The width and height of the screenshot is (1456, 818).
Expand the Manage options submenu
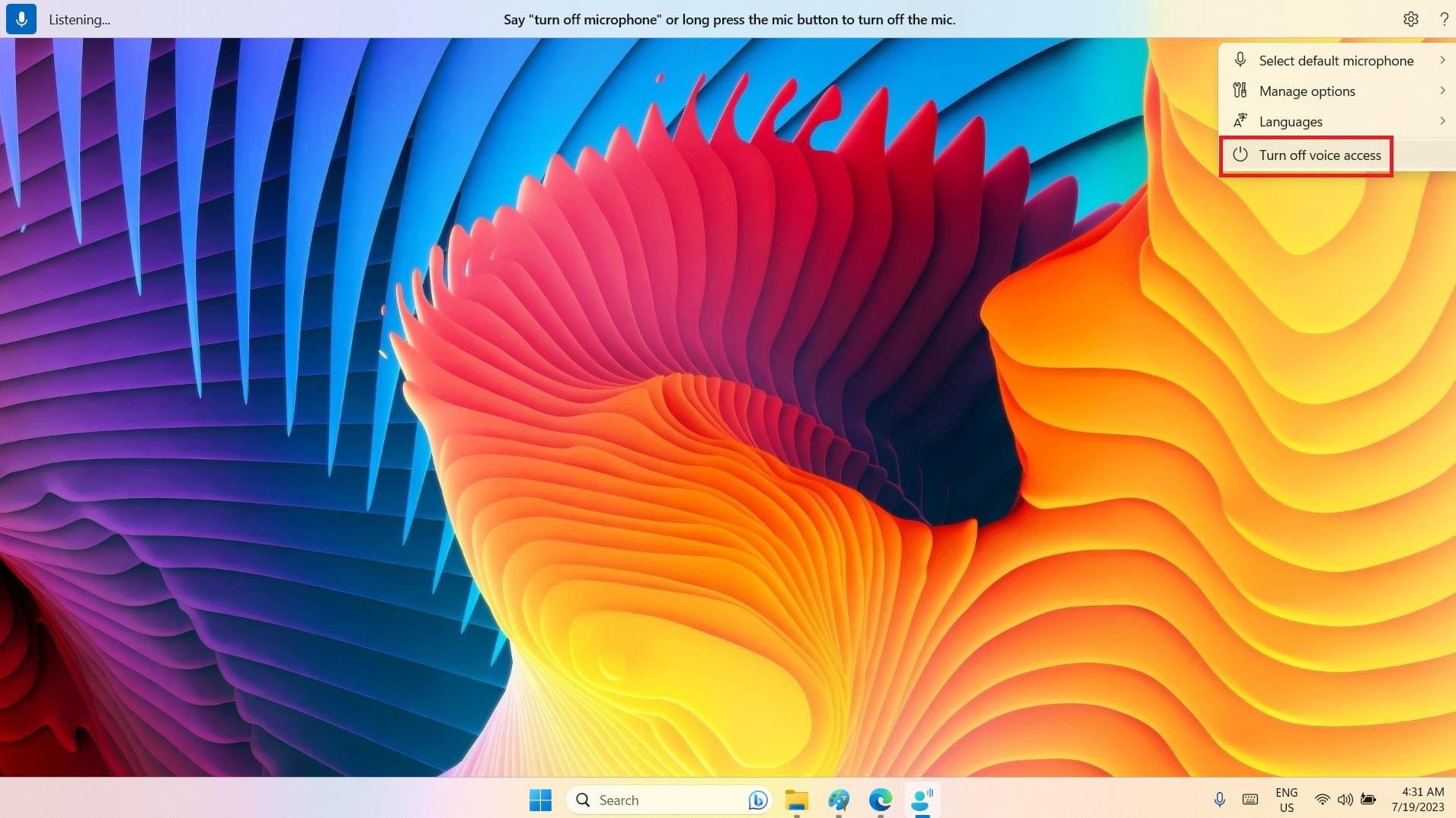[x=1442, y=91]
